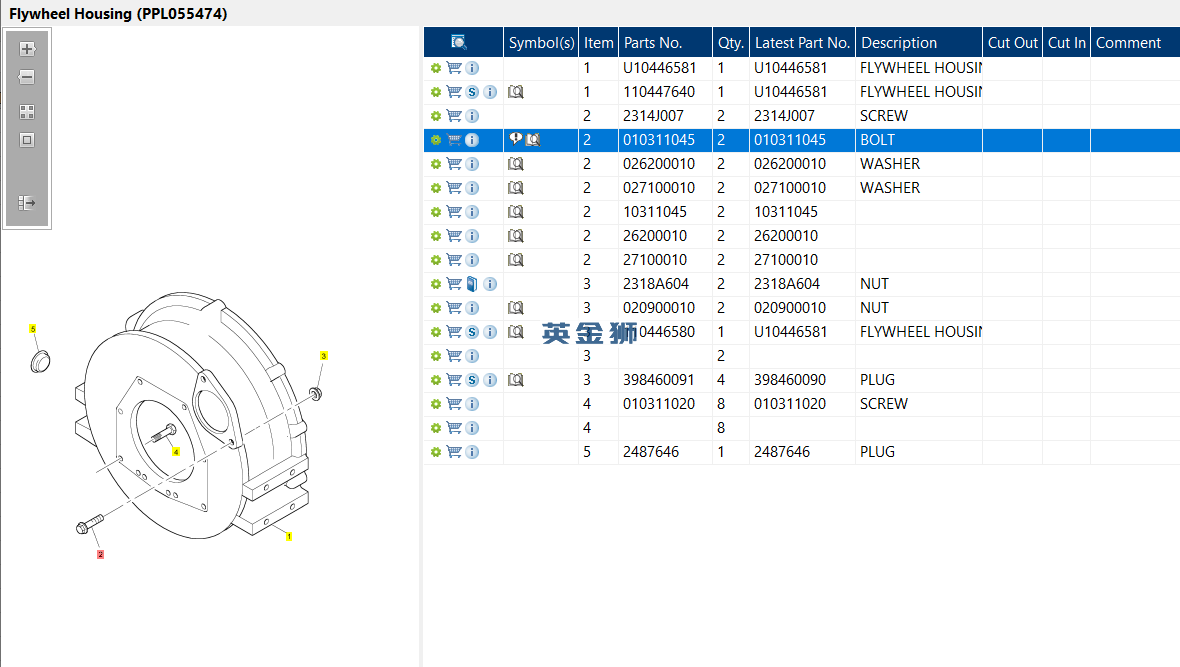Select callout 3 near the nut
This screenshot has width=1180, height=667.
tap(324, 355)
